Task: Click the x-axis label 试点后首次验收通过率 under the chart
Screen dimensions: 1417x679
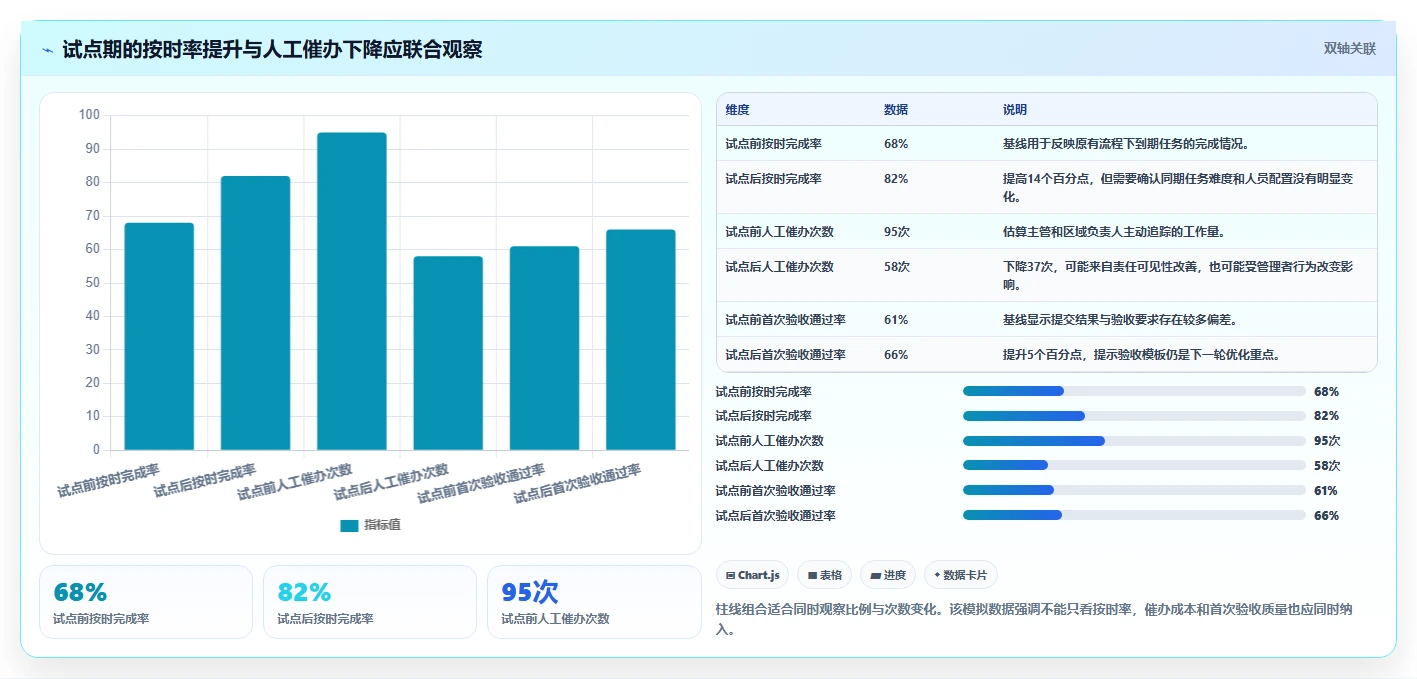Action: (x=577, y=484)
